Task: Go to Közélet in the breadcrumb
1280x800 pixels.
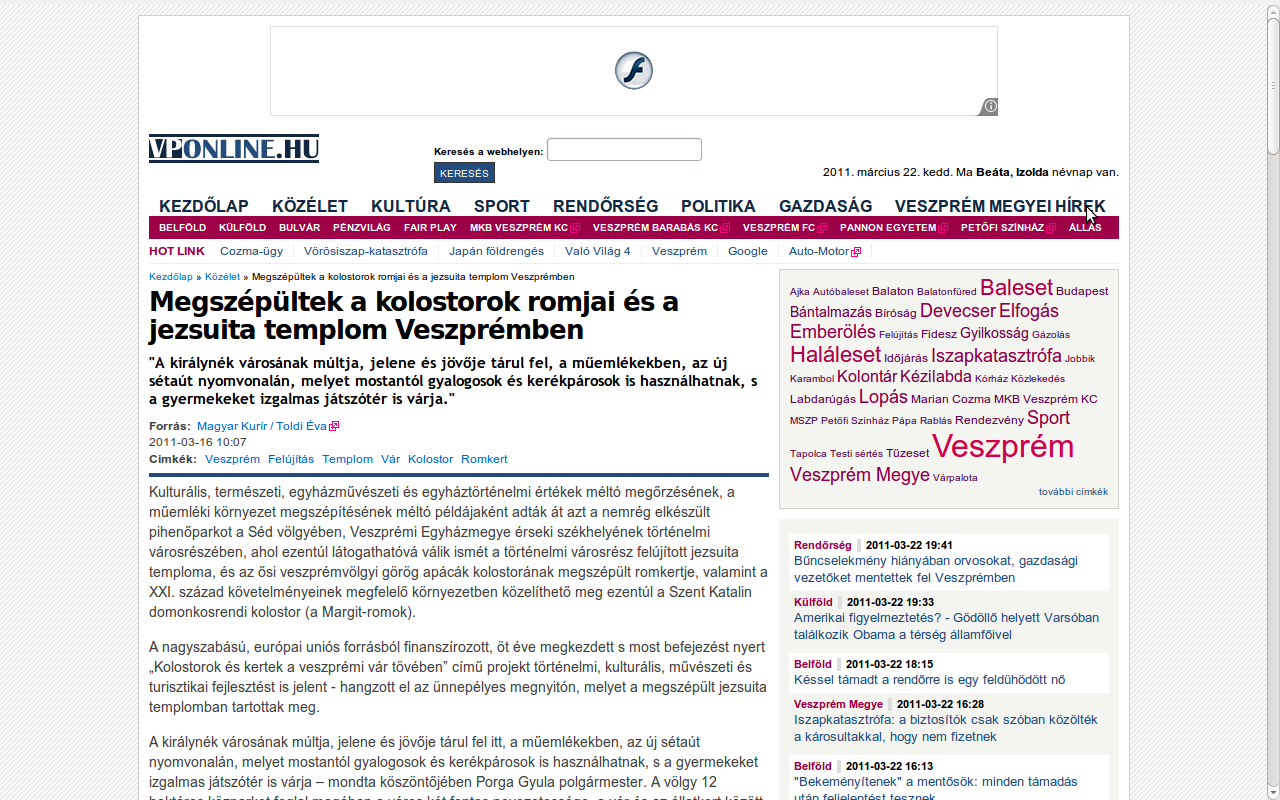Action: click(222, 276)
